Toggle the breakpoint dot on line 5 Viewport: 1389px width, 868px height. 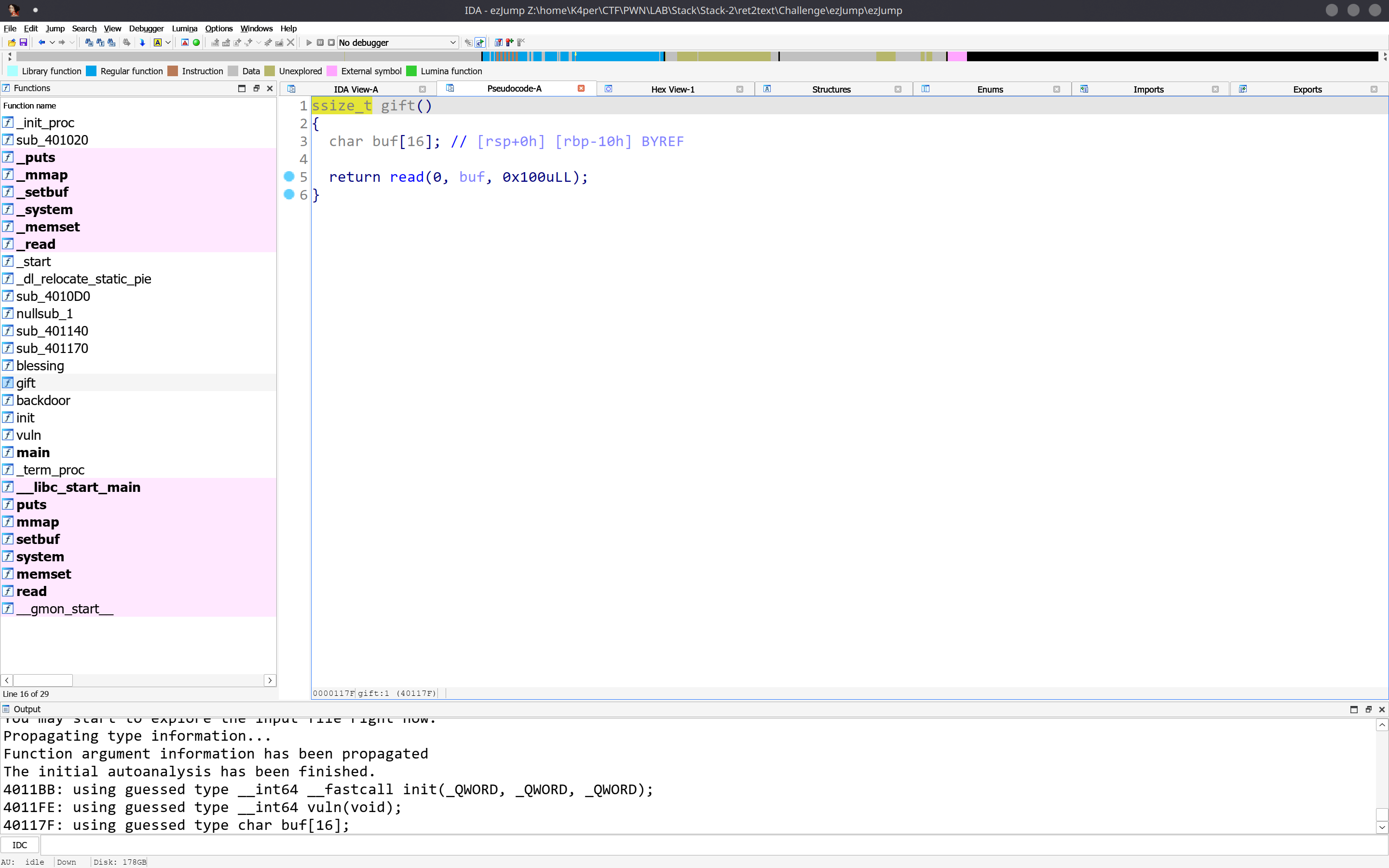289,177
